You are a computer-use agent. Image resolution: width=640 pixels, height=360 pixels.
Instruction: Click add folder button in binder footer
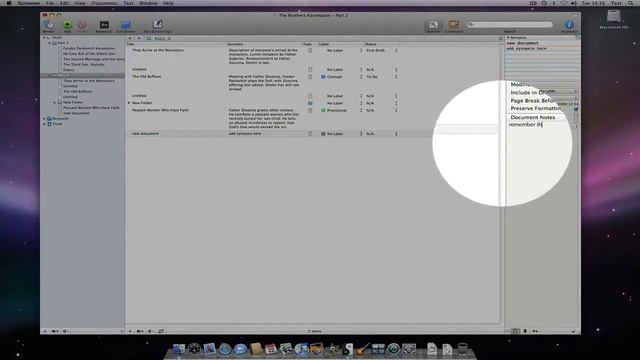point(55,331)
